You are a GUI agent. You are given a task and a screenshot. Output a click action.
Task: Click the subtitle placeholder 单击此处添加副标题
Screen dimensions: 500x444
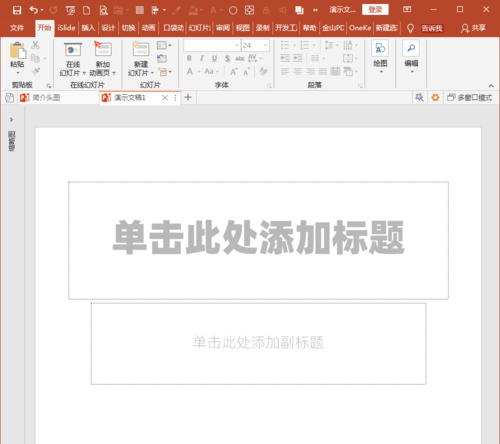(x=258, y=343)
